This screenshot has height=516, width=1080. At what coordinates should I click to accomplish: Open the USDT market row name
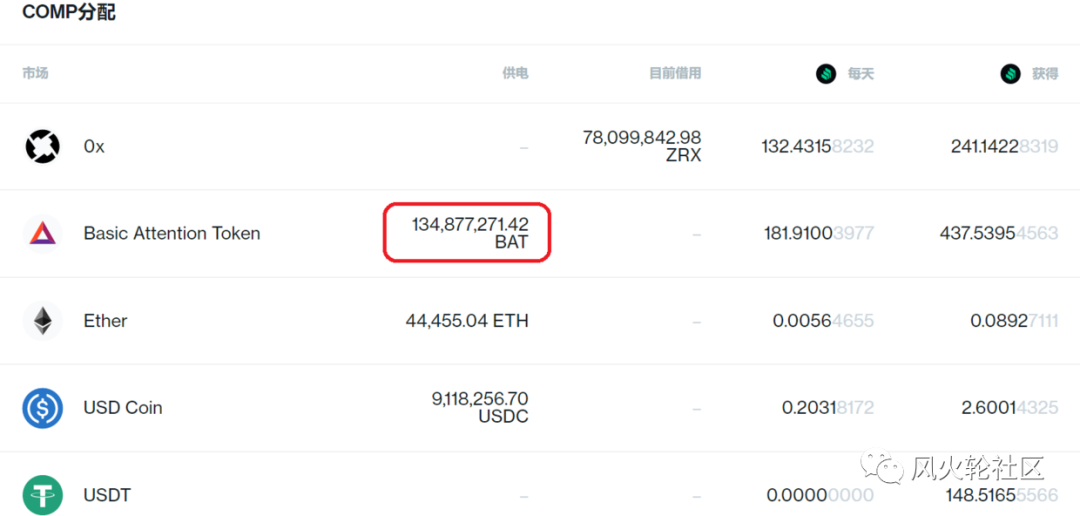tap(107, 495)
